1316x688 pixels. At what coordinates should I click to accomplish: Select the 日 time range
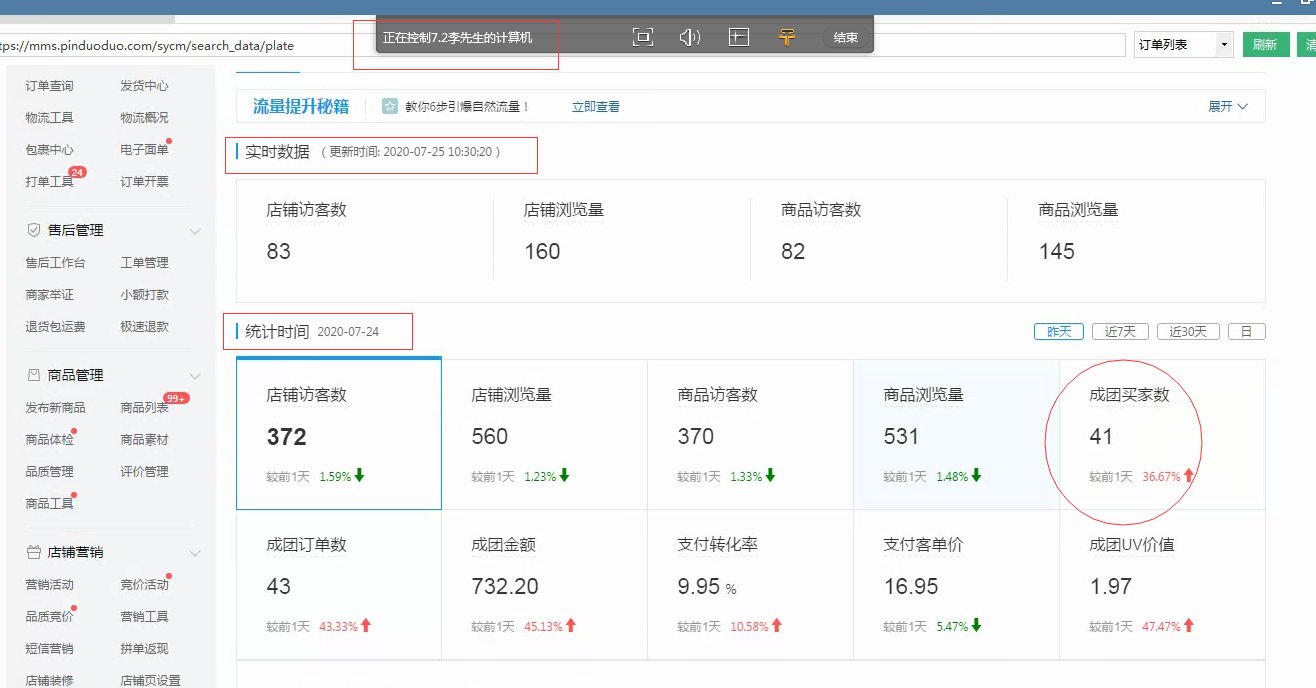[x=1246, y=331]
